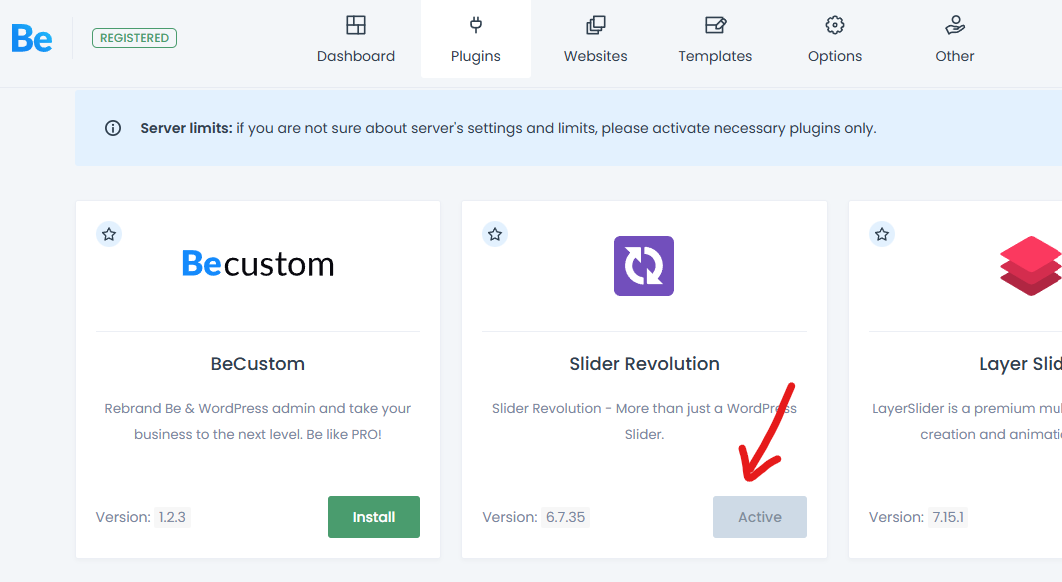Image resolution: width=1062 pixels, height=582 pixels.
Task: Click the Slider Revolution purple logo
Action: tap(643, 266)
